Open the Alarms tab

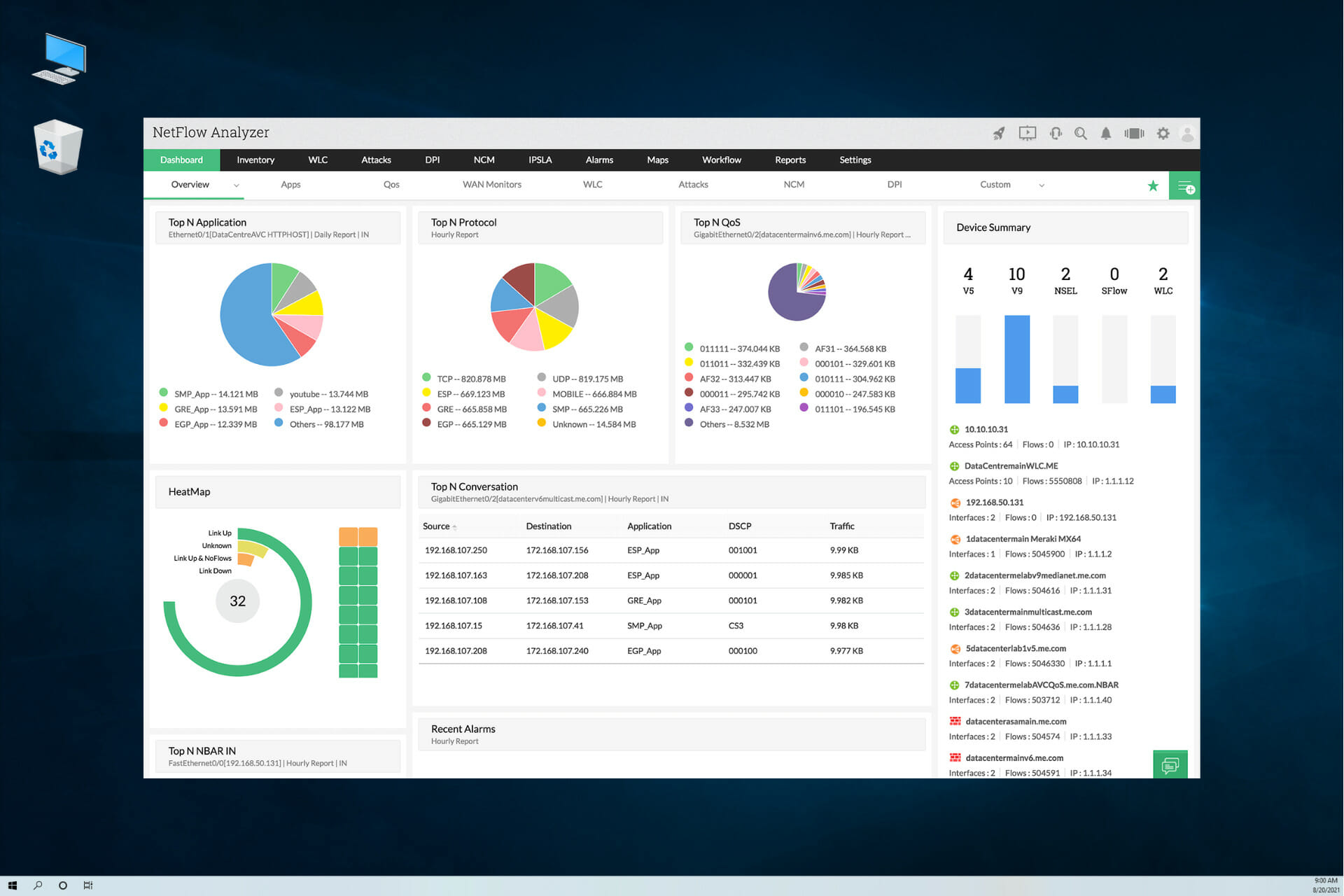click(599, 160)
